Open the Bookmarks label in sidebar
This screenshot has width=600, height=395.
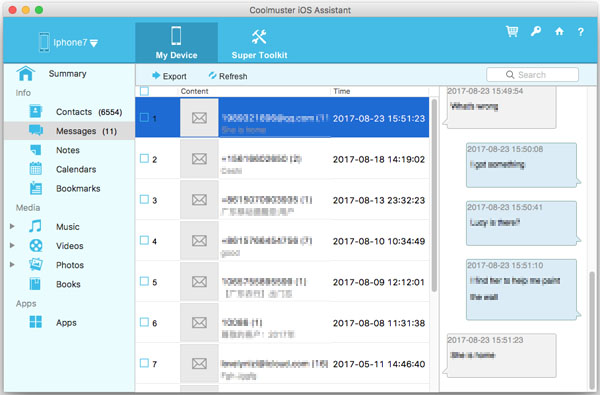point(78,188)
